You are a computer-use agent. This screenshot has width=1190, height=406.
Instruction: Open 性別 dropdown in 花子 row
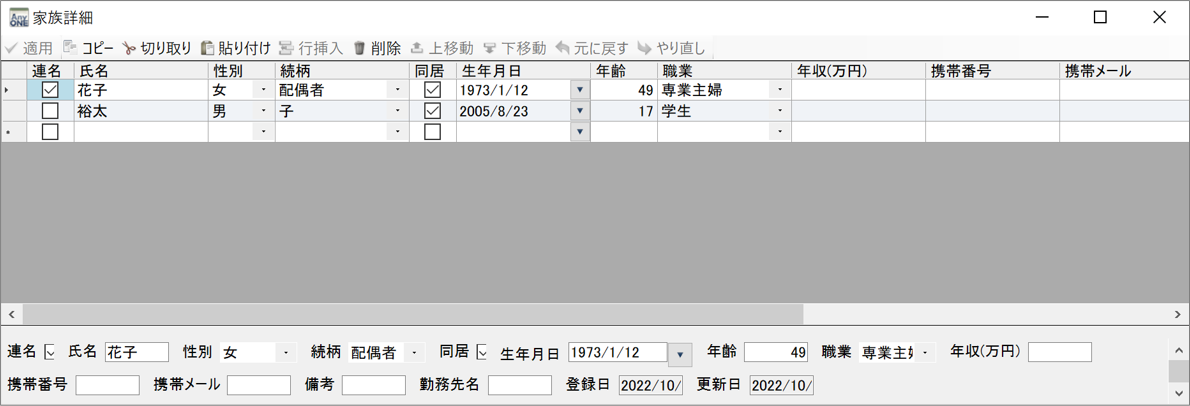pos(263,90)
